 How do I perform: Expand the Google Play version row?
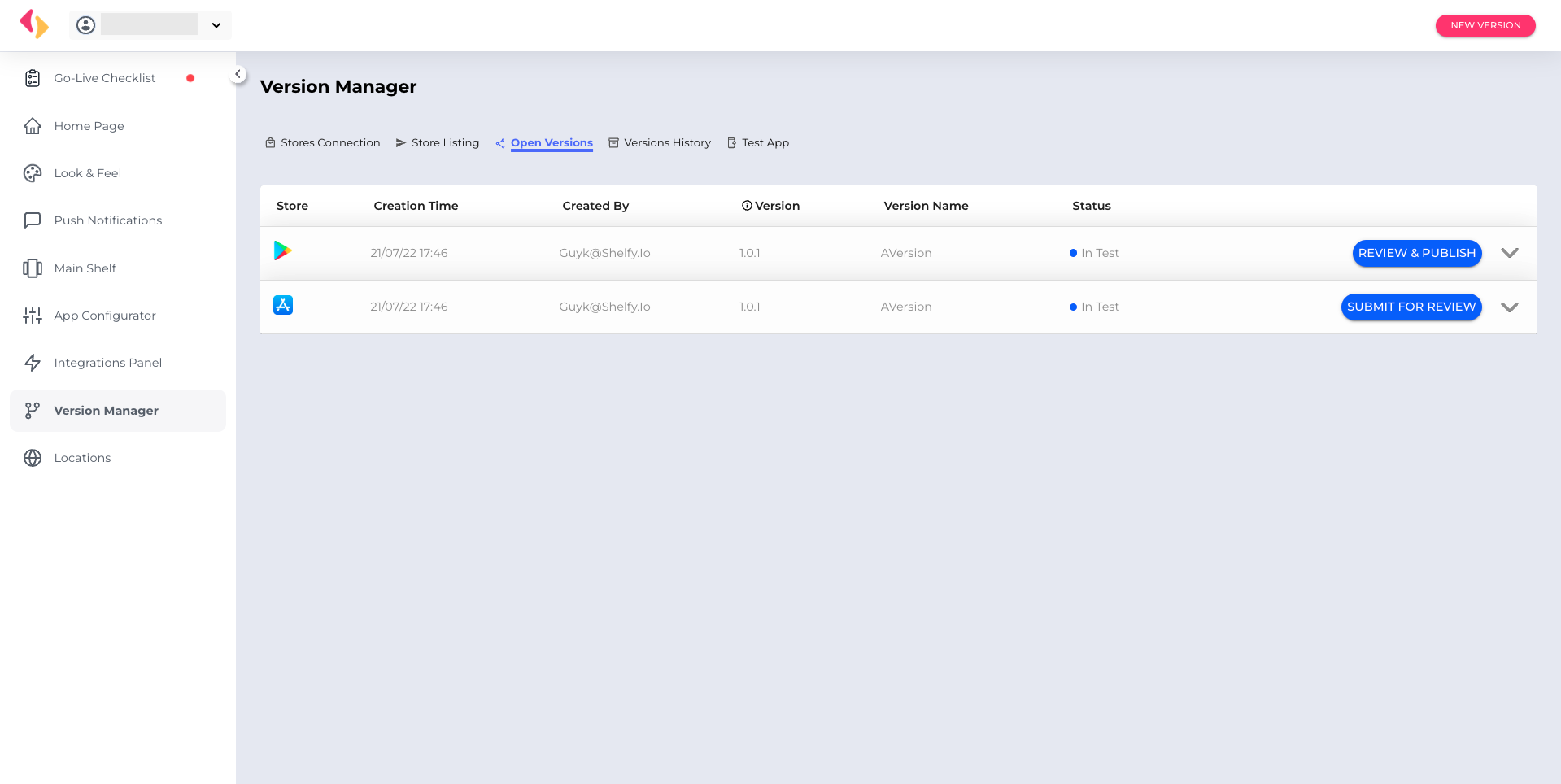1510,253
